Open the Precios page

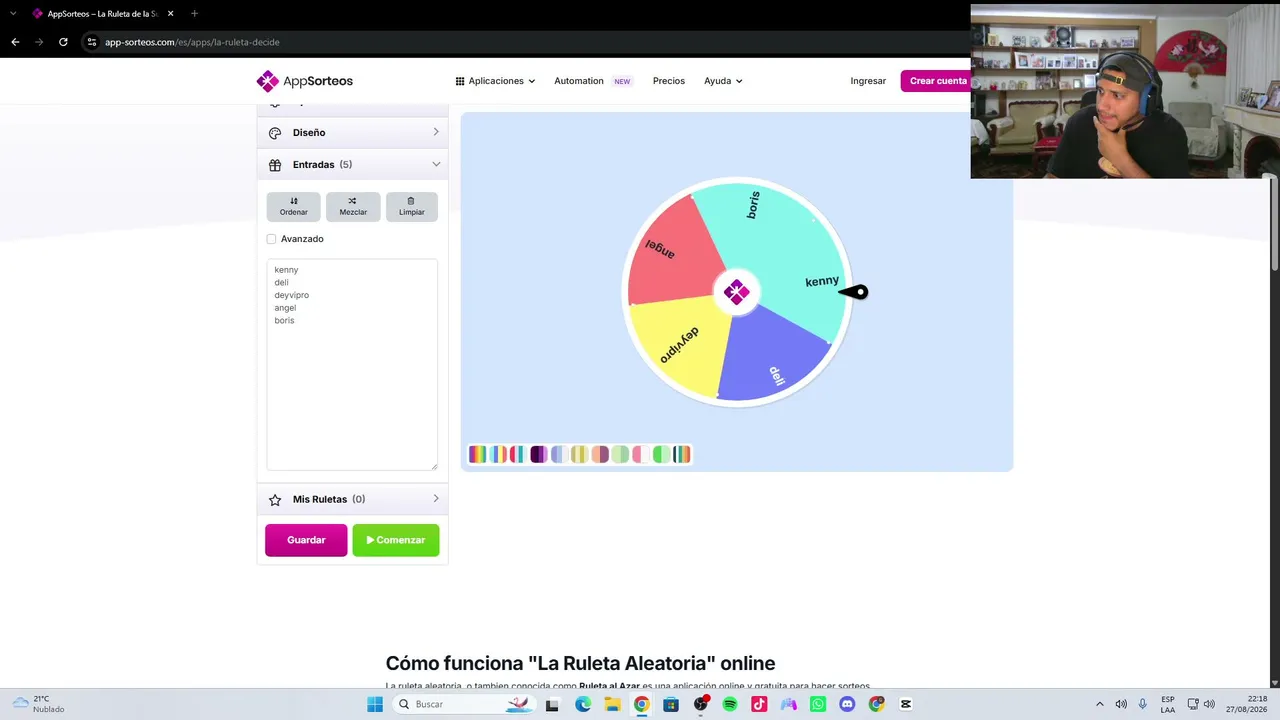(x=669, y=81)
